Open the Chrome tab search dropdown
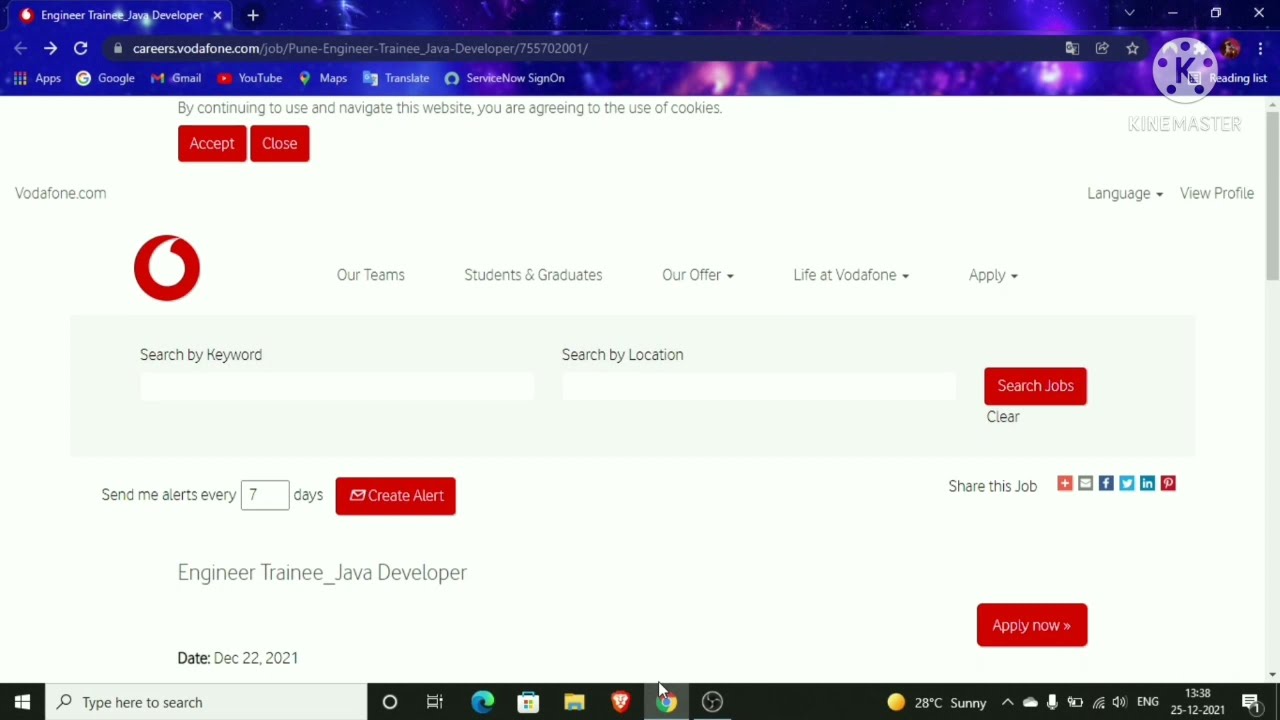This screenshot has height=720, width=1280. pyautogui.click(x=1130, y=14)
